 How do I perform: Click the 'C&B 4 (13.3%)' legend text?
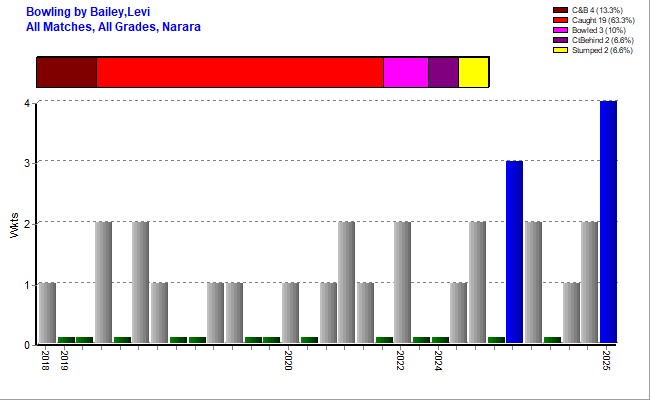[x=597, y=10]
